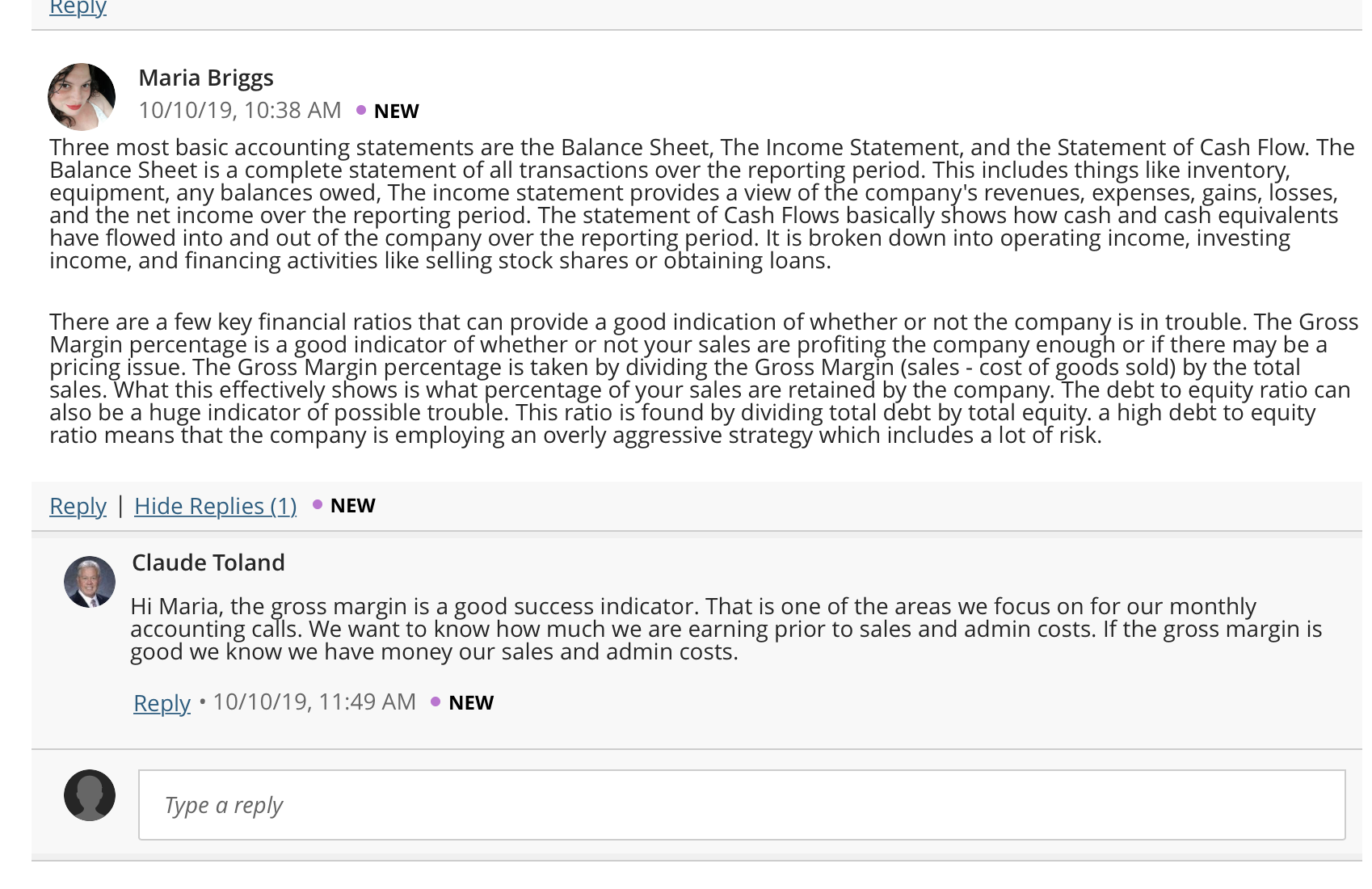1372x889 pixels.
Task: Click the 10/10/19, 10:38 AM timestamp
Action: 240,110
